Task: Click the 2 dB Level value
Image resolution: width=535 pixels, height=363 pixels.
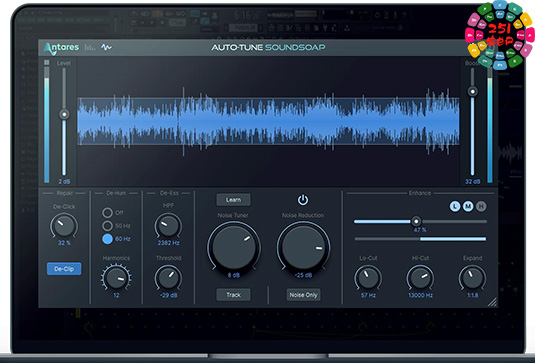Action: [x=64, y=182]
